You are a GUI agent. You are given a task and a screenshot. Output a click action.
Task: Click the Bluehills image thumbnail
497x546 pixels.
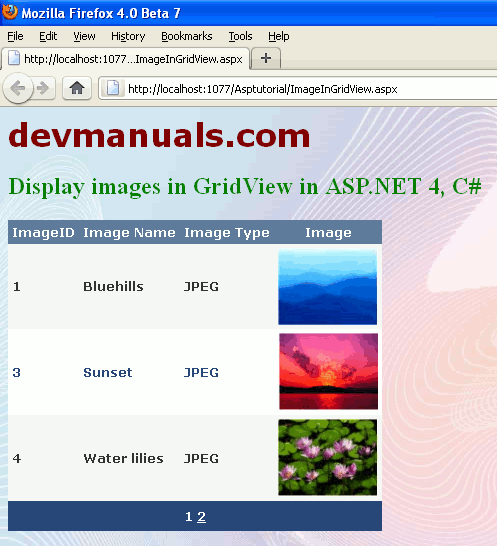point(328,287)
